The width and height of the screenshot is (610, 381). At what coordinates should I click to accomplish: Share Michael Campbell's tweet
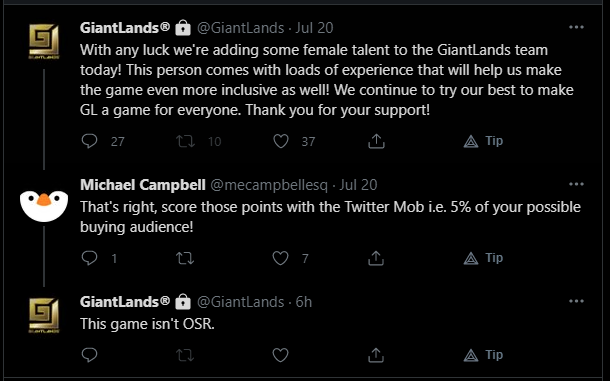[x=376, y=258]
